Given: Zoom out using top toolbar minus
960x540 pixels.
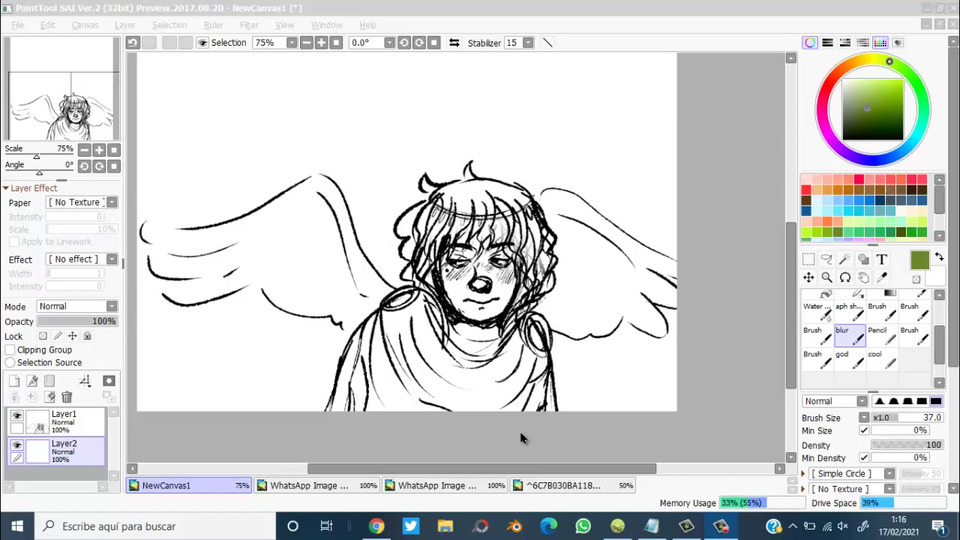Looking at the screenshot, I should pyautogui.click(x=307, y=43).
